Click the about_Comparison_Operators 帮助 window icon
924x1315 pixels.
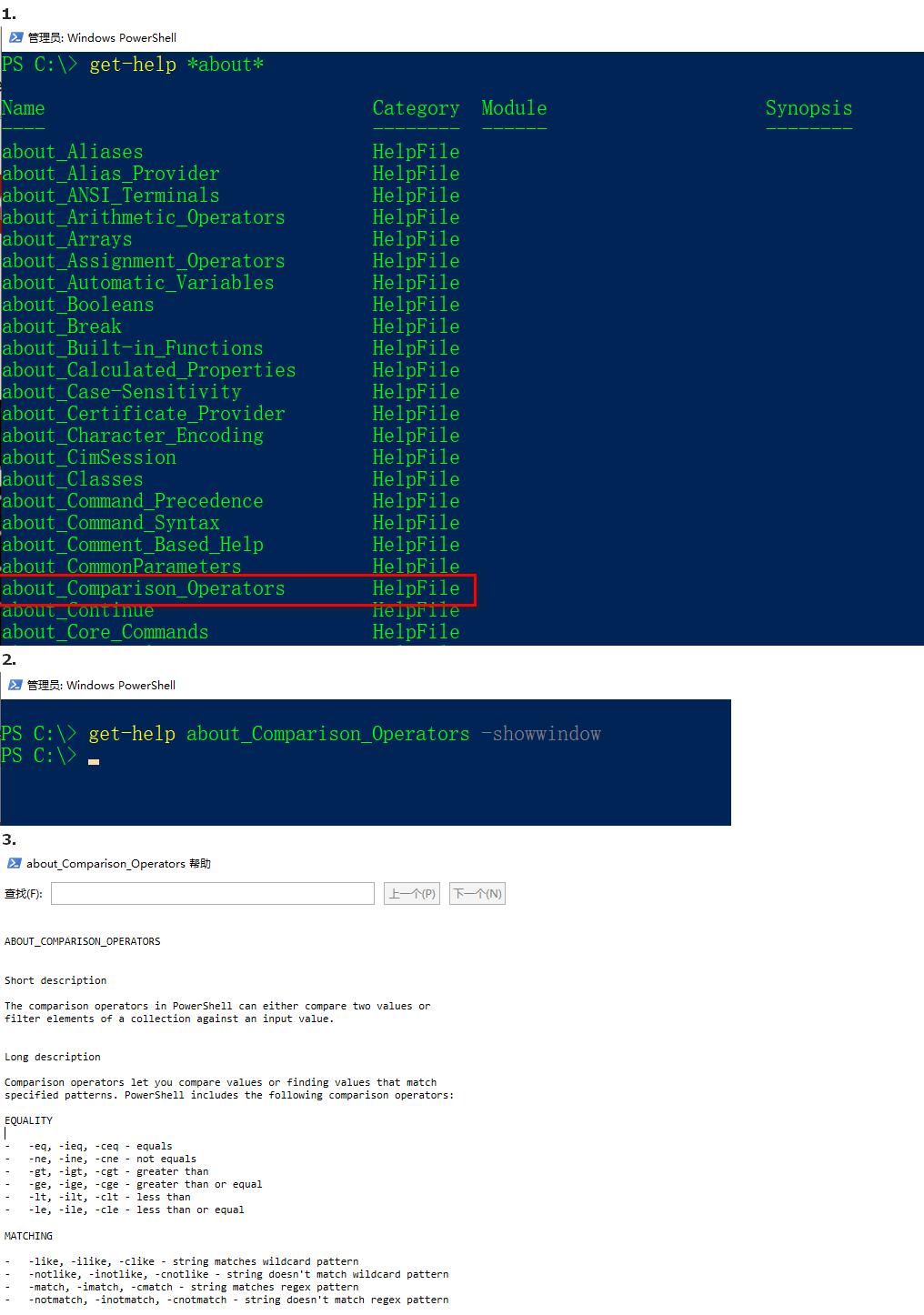pos(14,863)
